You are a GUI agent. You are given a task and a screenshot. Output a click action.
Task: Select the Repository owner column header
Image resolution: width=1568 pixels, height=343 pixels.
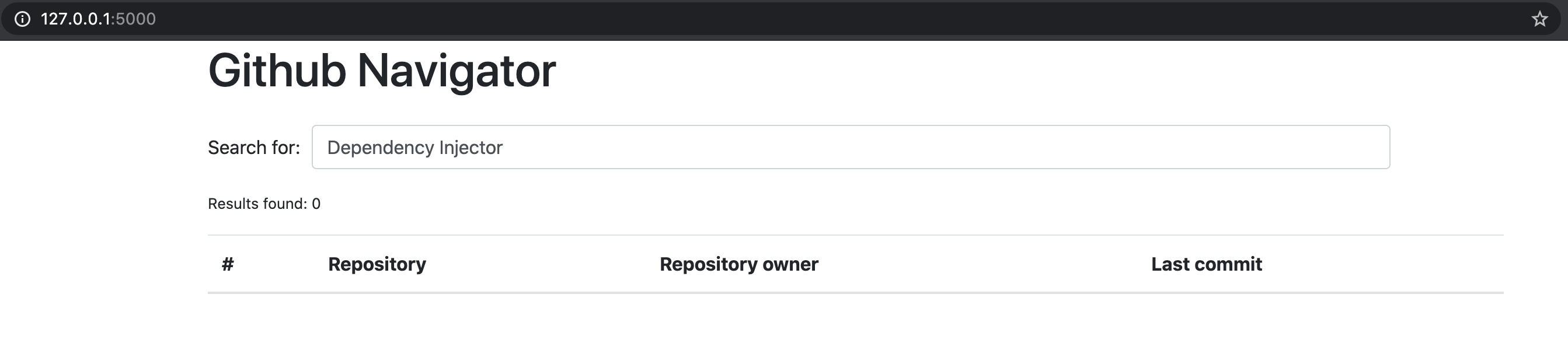click(739, 264)
